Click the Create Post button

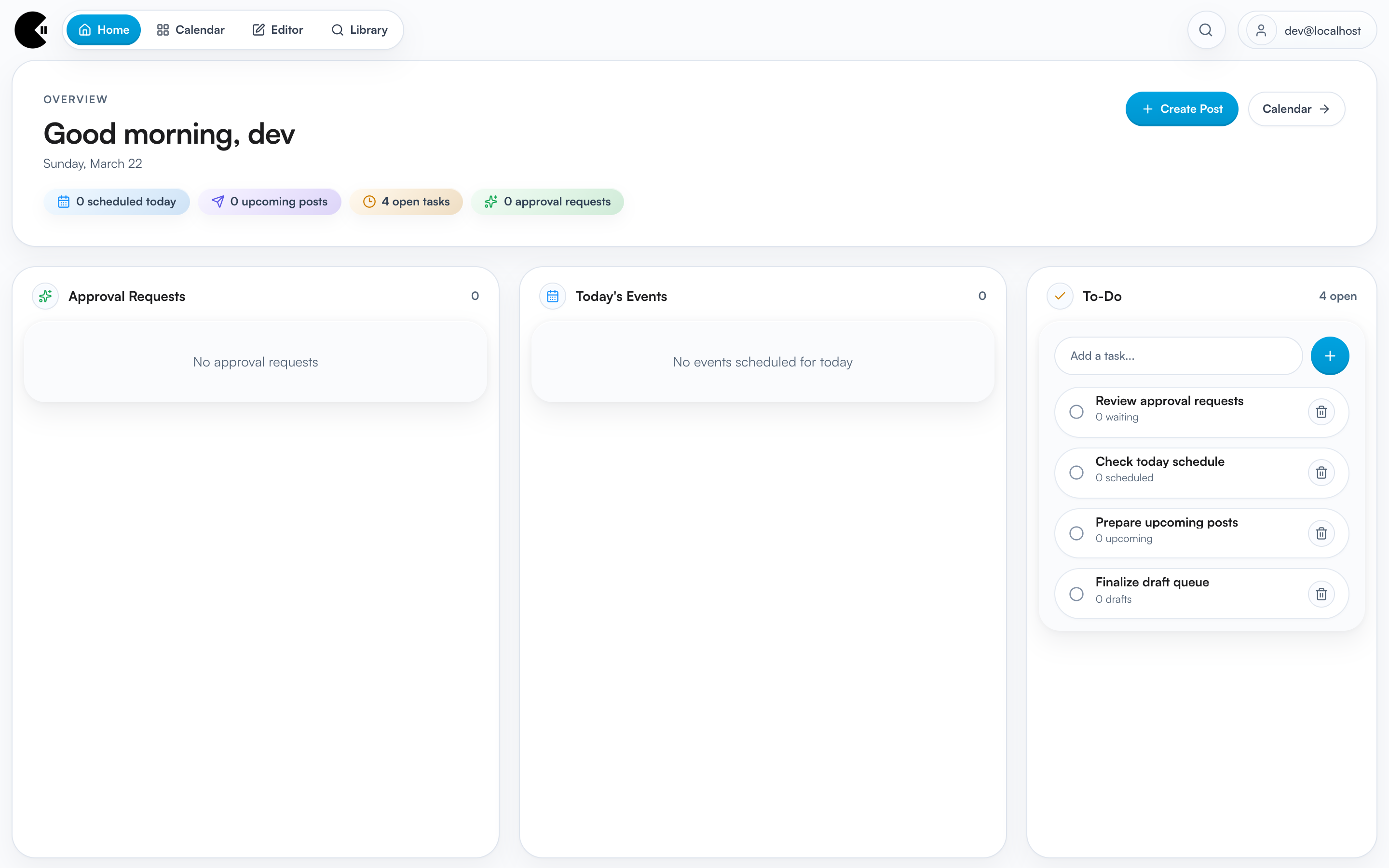tap(1181, 109)
